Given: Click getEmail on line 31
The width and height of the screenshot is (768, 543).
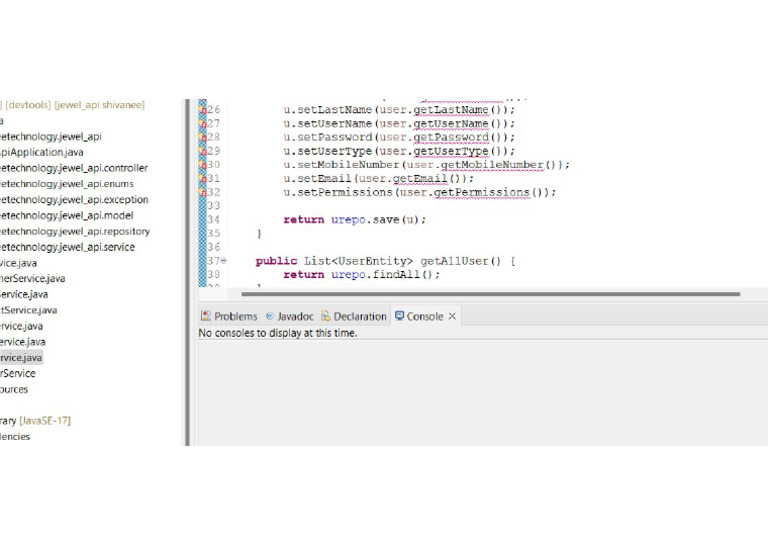Looking at the screenshot, I should (x=420, y=178).
